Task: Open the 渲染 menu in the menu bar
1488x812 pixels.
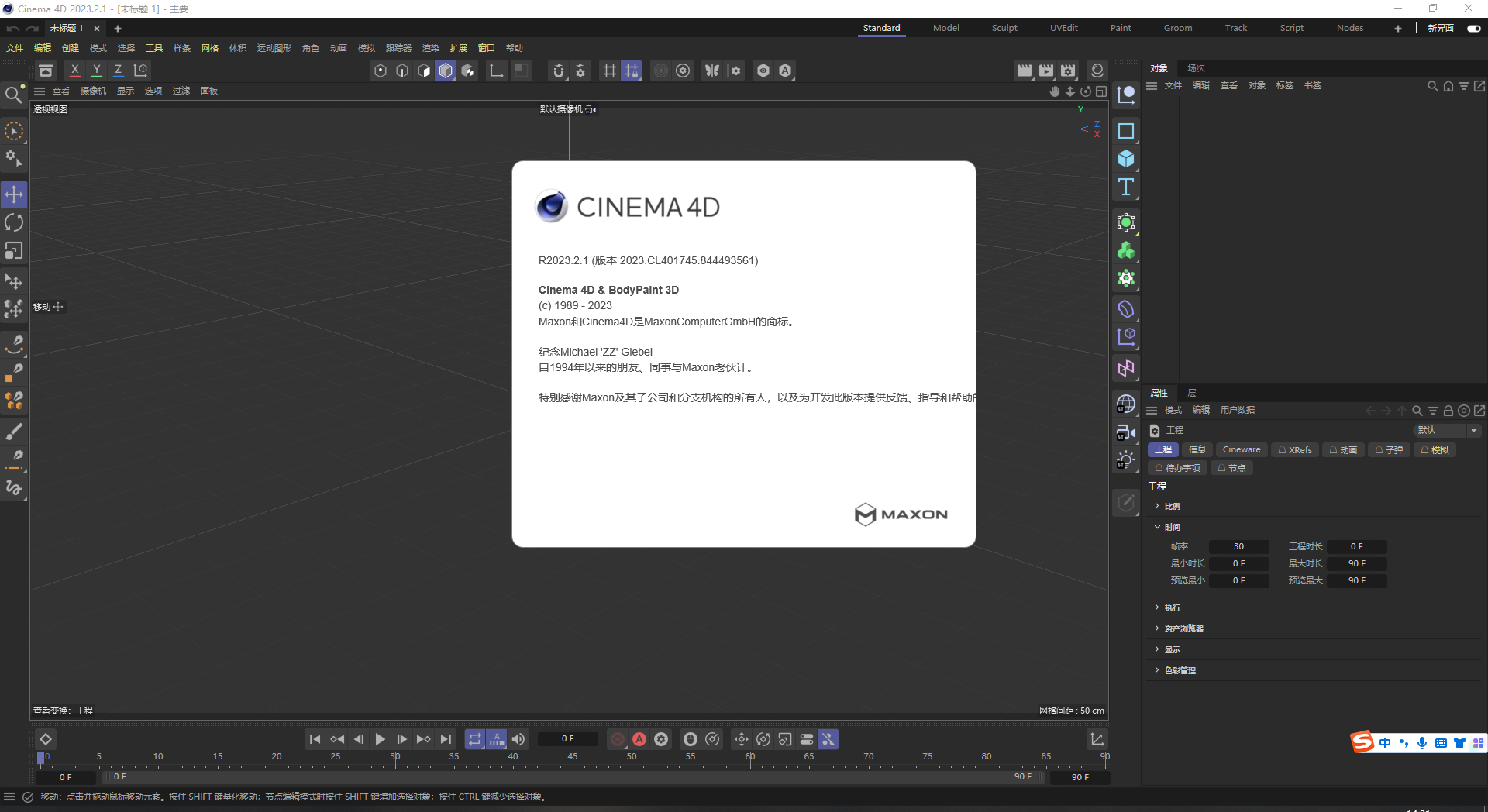Action: click(431, 47)
